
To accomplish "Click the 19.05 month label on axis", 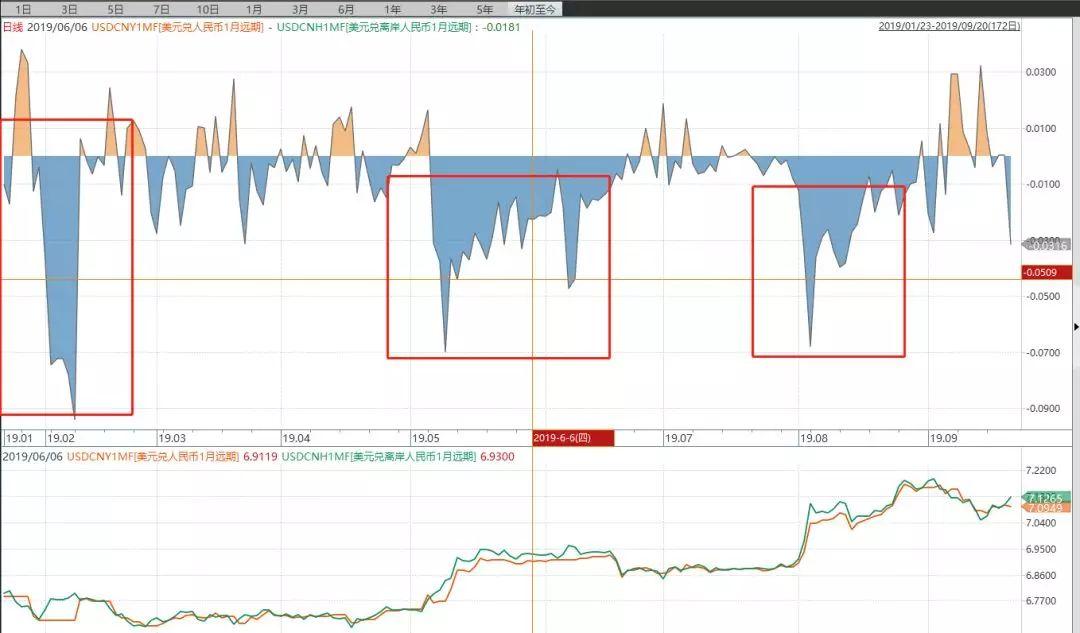I will click(426, 438).
